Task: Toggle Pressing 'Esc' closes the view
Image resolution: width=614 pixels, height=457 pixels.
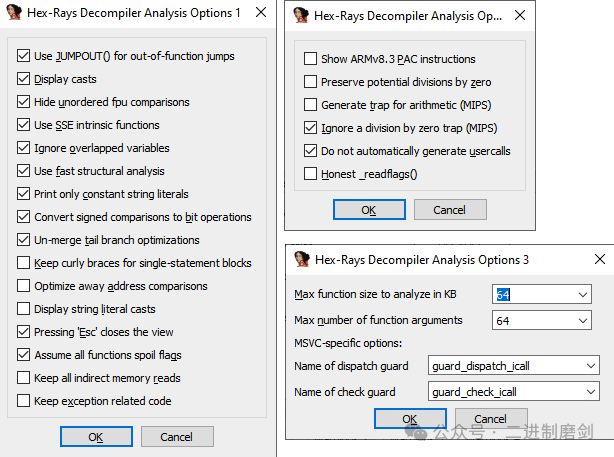Action: (23, 332)
